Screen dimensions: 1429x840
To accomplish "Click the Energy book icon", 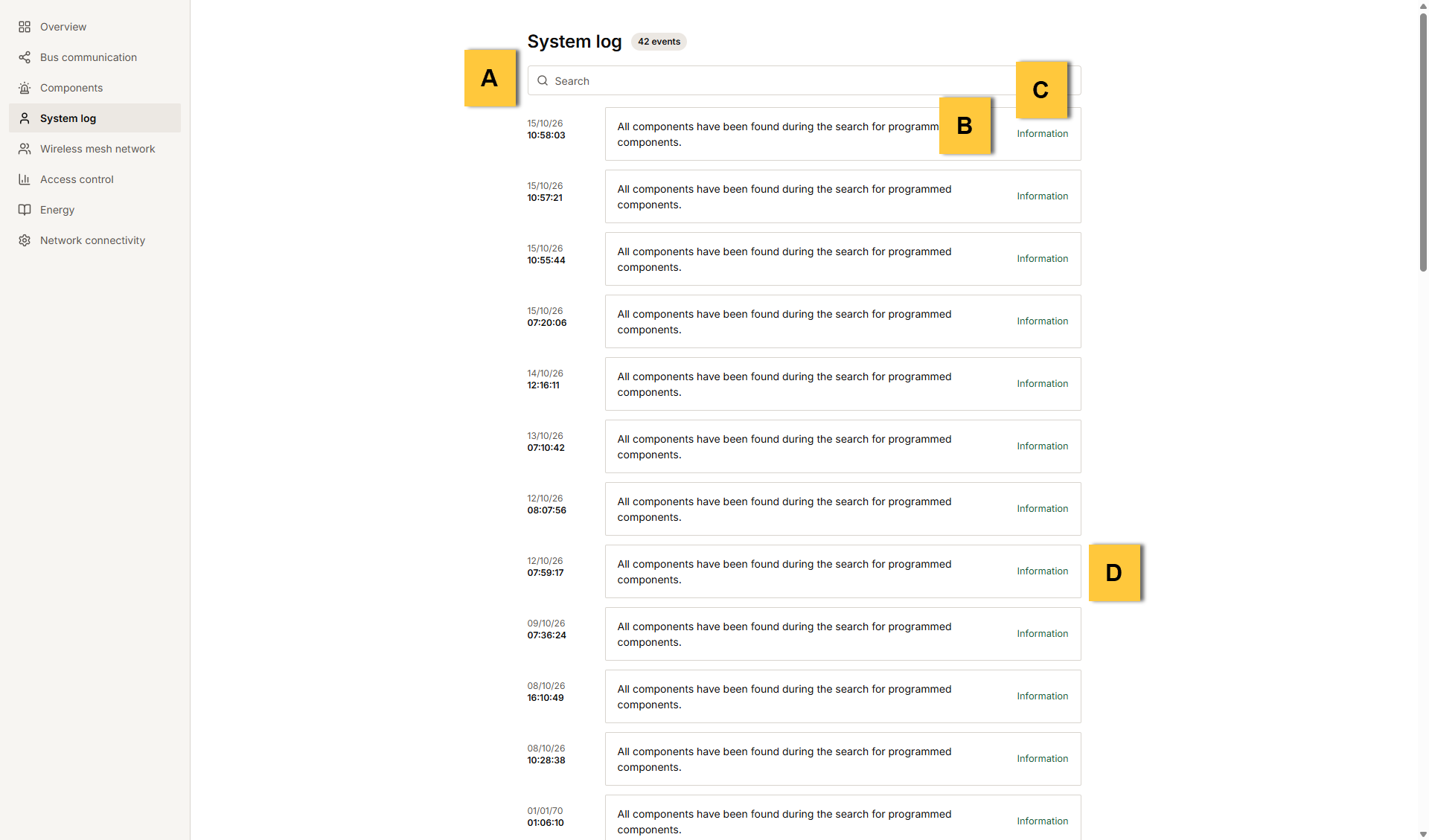I will pos(25,210).
